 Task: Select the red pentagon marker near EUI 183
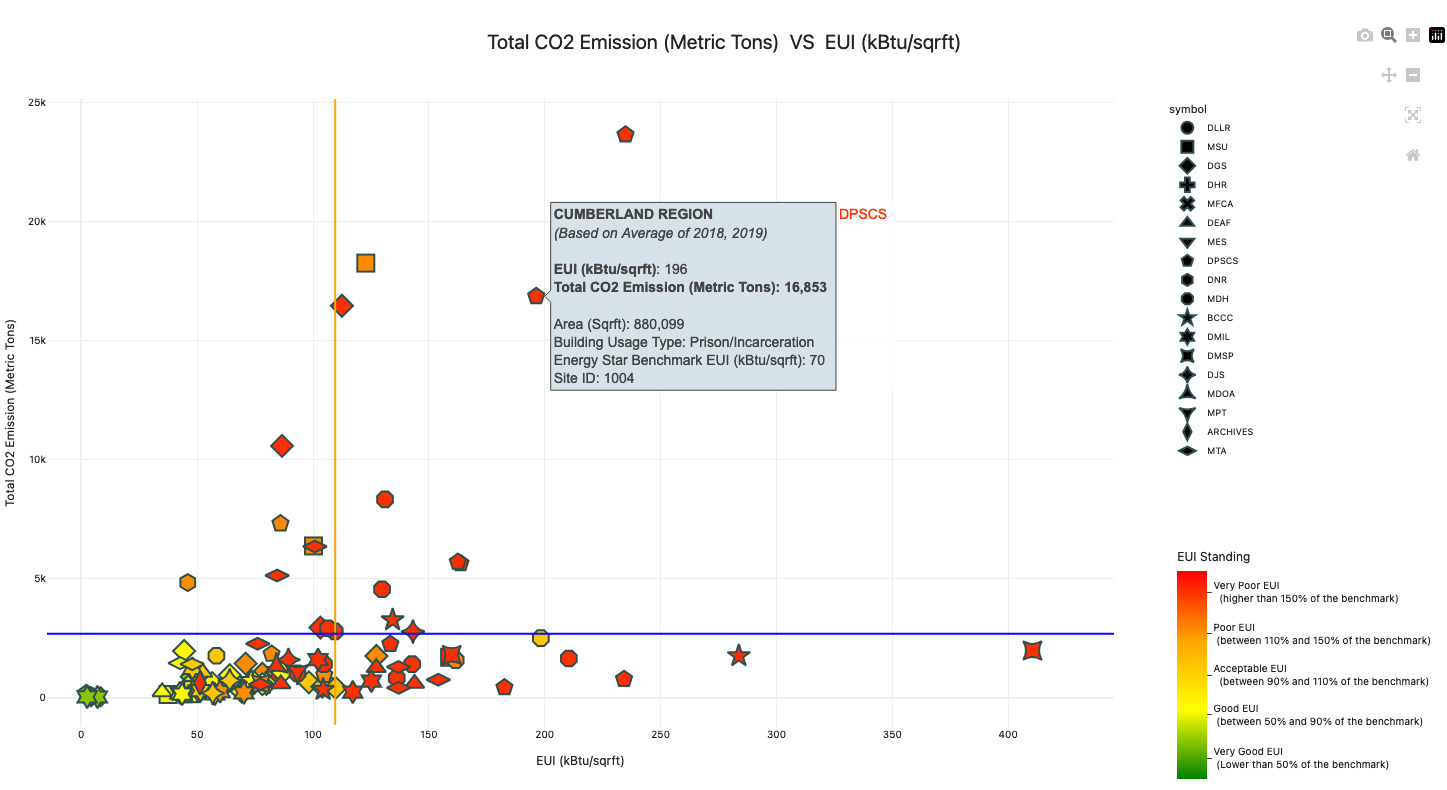tap(504, 687)
